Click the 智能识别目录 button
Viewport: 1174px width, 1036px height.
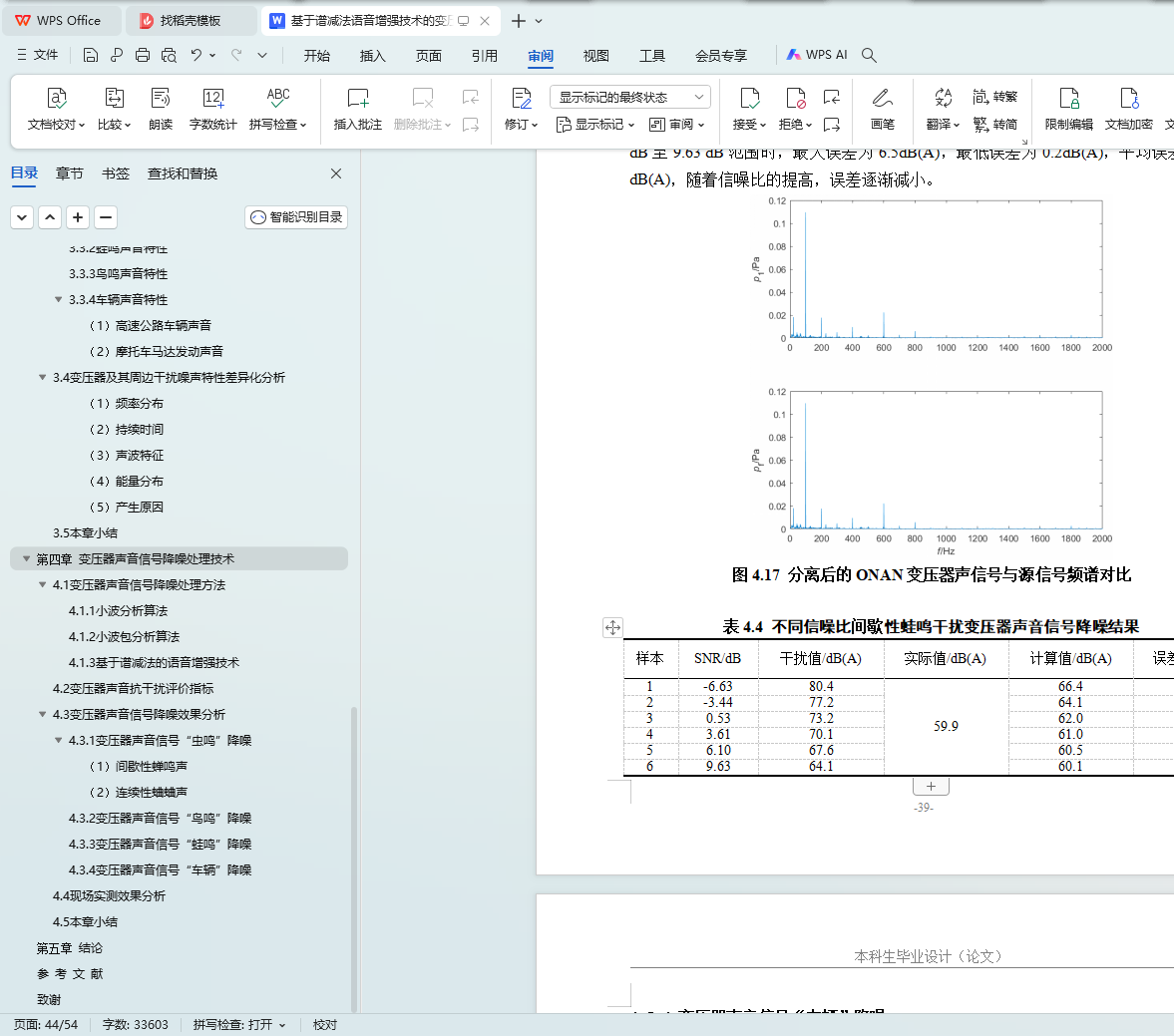296,217
